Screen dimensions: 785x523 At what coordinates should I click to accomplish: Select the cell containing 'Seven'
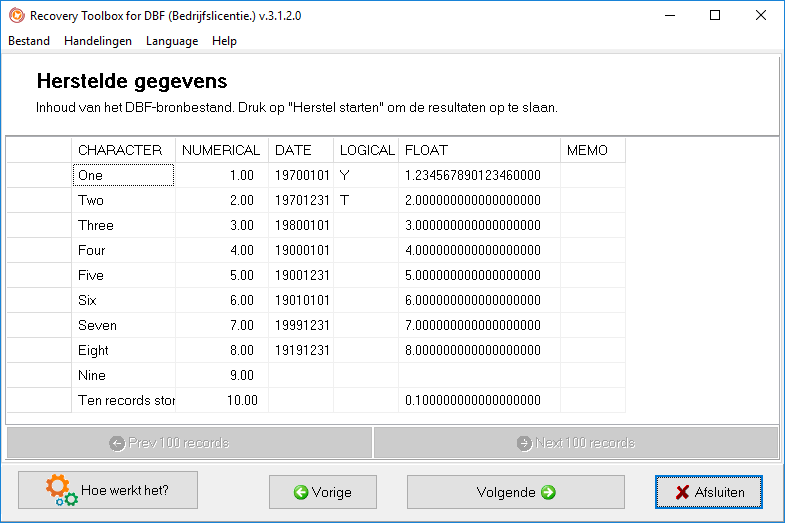point(124,325)
